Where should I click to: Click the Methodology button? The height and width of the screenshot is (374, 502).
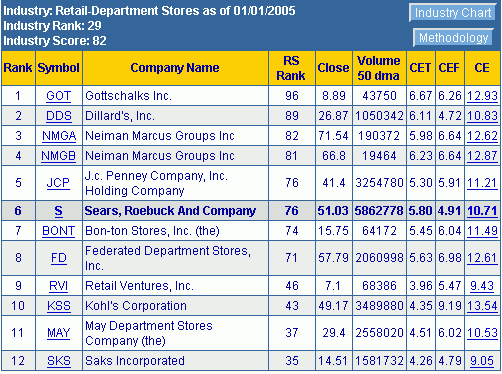[453, 38]
